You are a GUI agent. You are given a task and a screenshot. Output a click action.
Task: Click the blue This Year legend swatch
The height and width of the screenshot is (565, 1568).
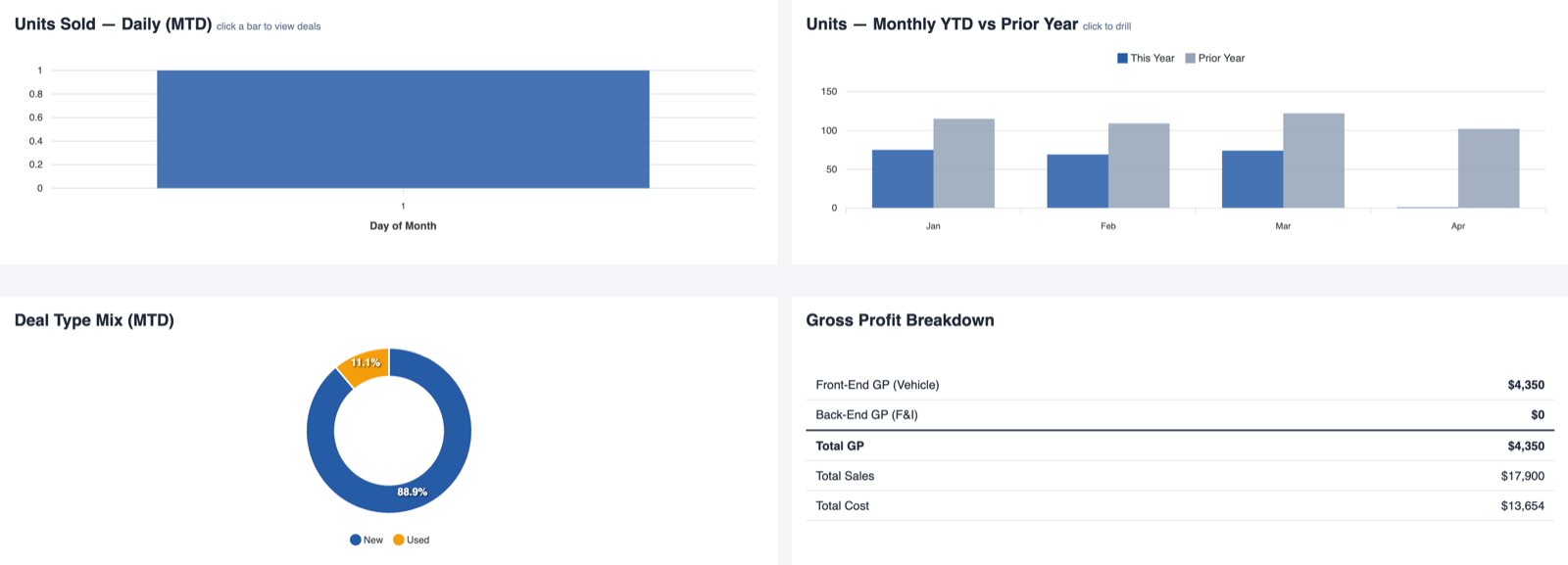point(1124,58)
